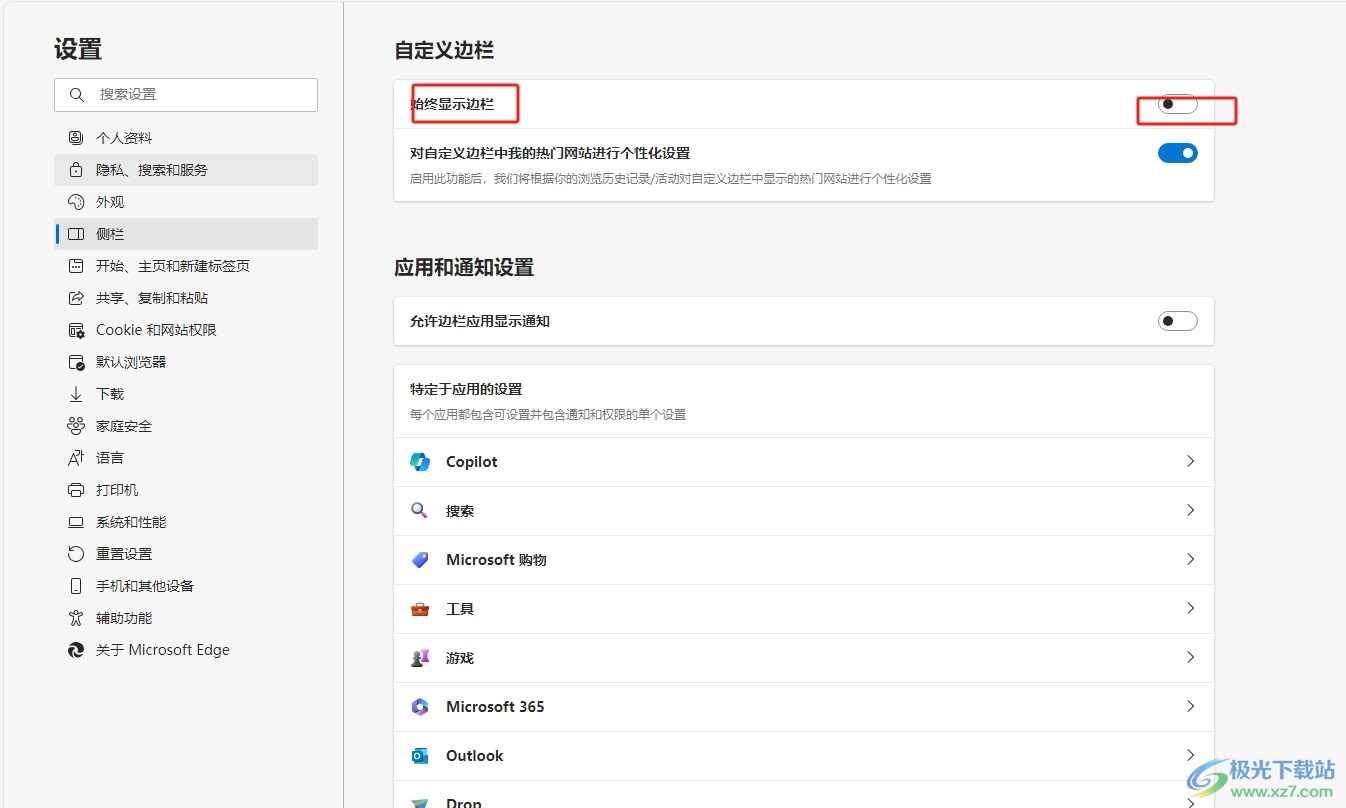Click the 重置设置 reset arrow icon
The image size is (1346, 808).
tap(75, 554)
